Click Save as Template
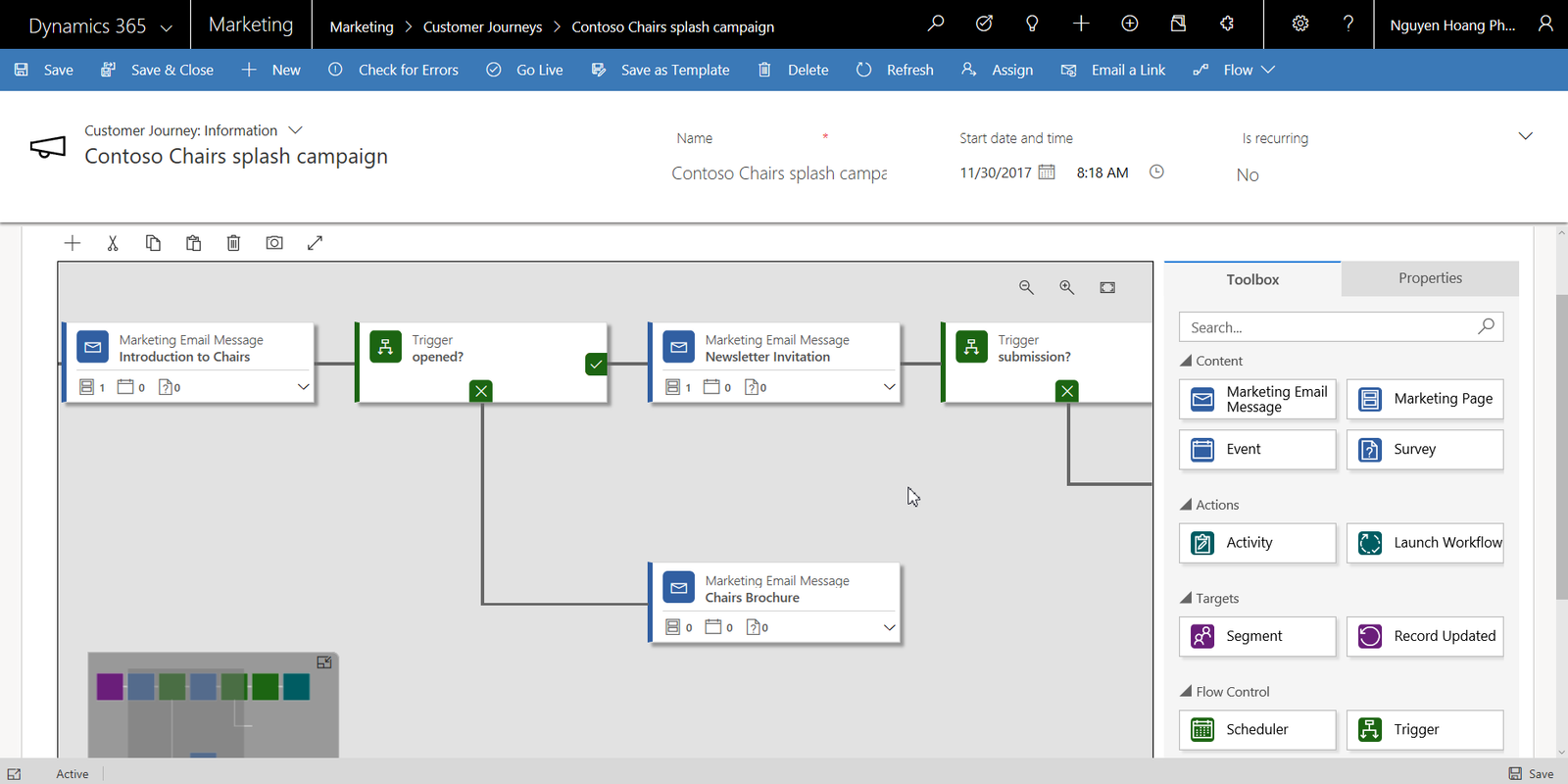This screenshot has height=784, width=1568. tap(661, 70)
